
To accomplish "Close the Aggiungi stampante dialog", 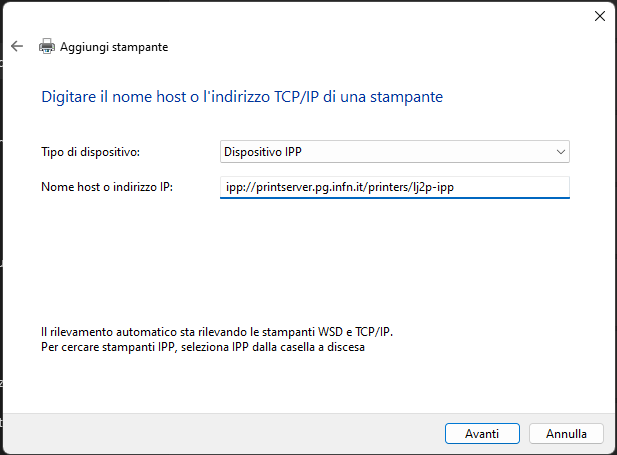I will [600, 16].
